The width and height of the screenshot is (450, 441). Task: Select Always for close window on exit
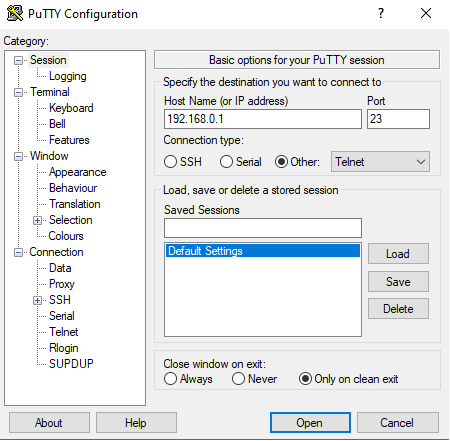click(x=170, y=379)
